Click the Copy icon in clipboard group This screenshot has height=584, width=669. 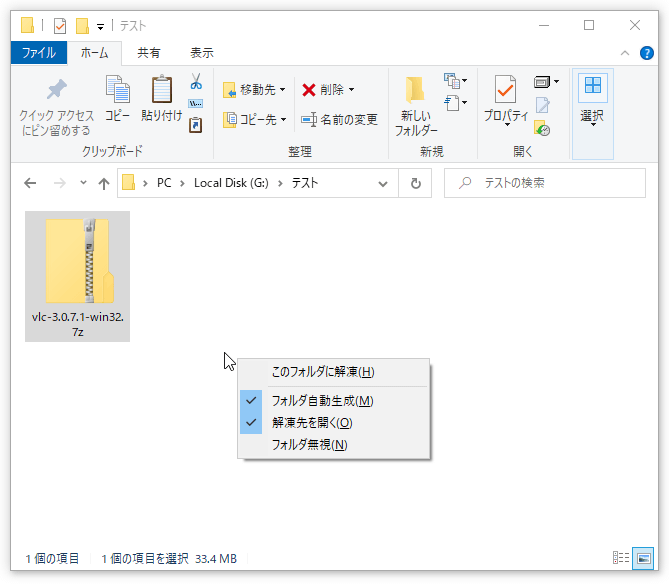point(117,89)
